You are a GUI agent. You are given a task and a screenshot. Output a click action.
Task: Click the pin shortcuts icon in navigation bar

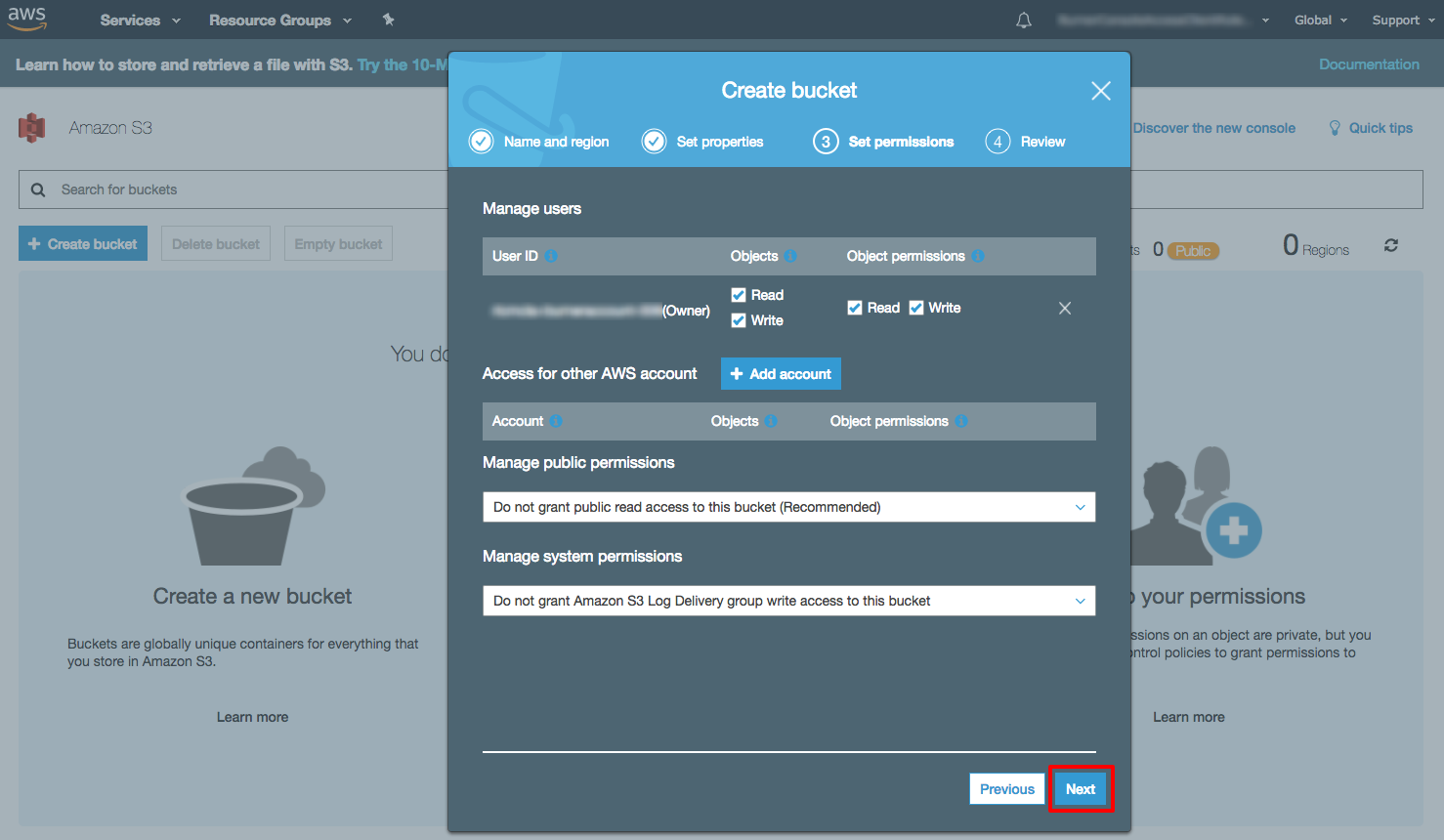[388, 20]
